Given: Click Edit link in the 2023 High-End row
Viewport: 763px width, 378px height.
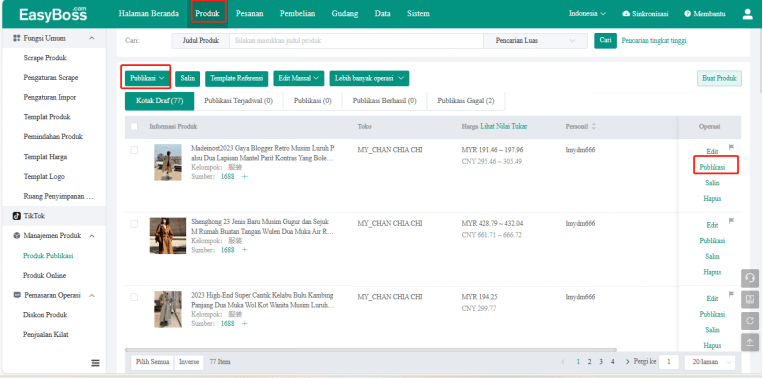Looking at the screenshot, I should pos(712,298).
